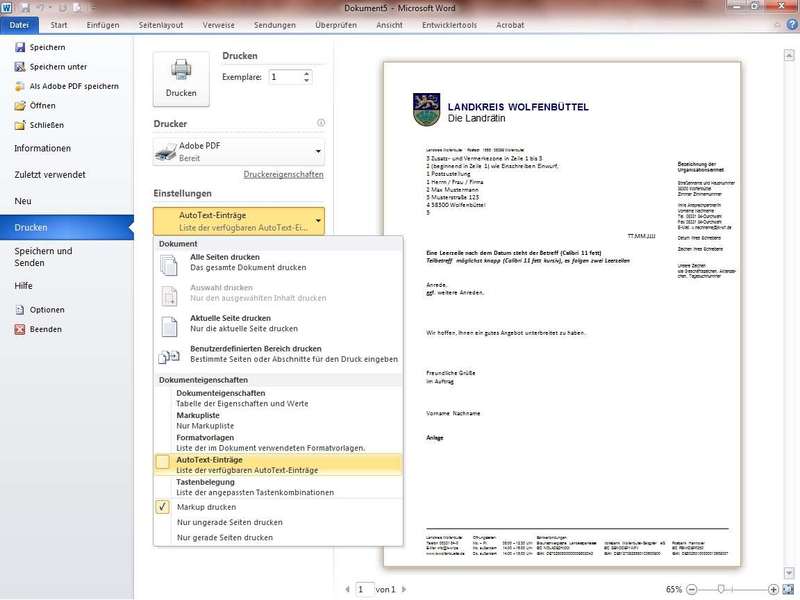Switch to the Seitenlayout ribbon tab
This screenshot has width=800, height=600.
(x=161, y=25)
